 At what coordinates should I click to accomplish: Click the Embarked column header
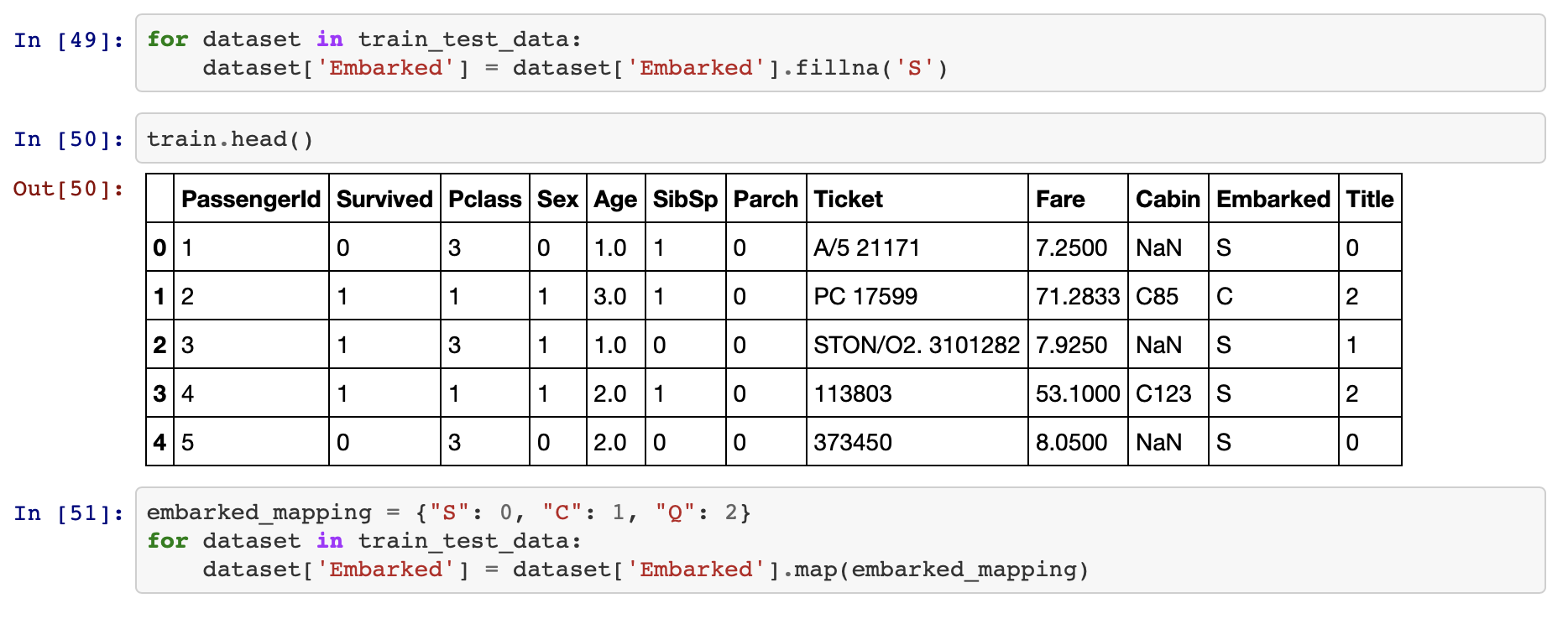pos(1273,199)
